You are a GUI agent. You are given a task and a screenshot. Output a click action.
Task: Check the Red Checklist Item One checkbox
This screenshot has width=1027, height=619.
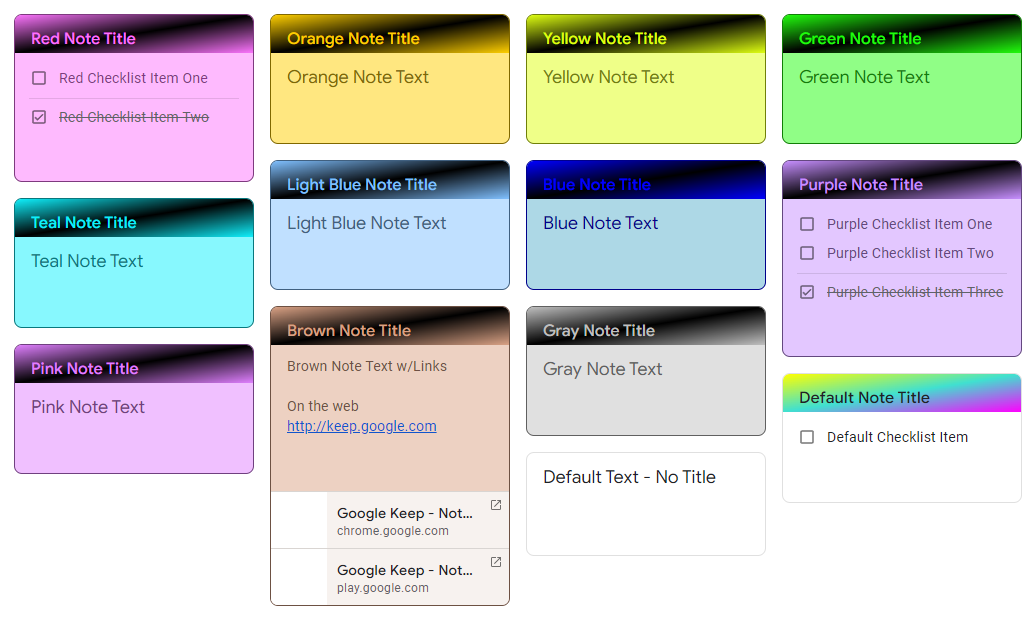click(x=38, y=77)
